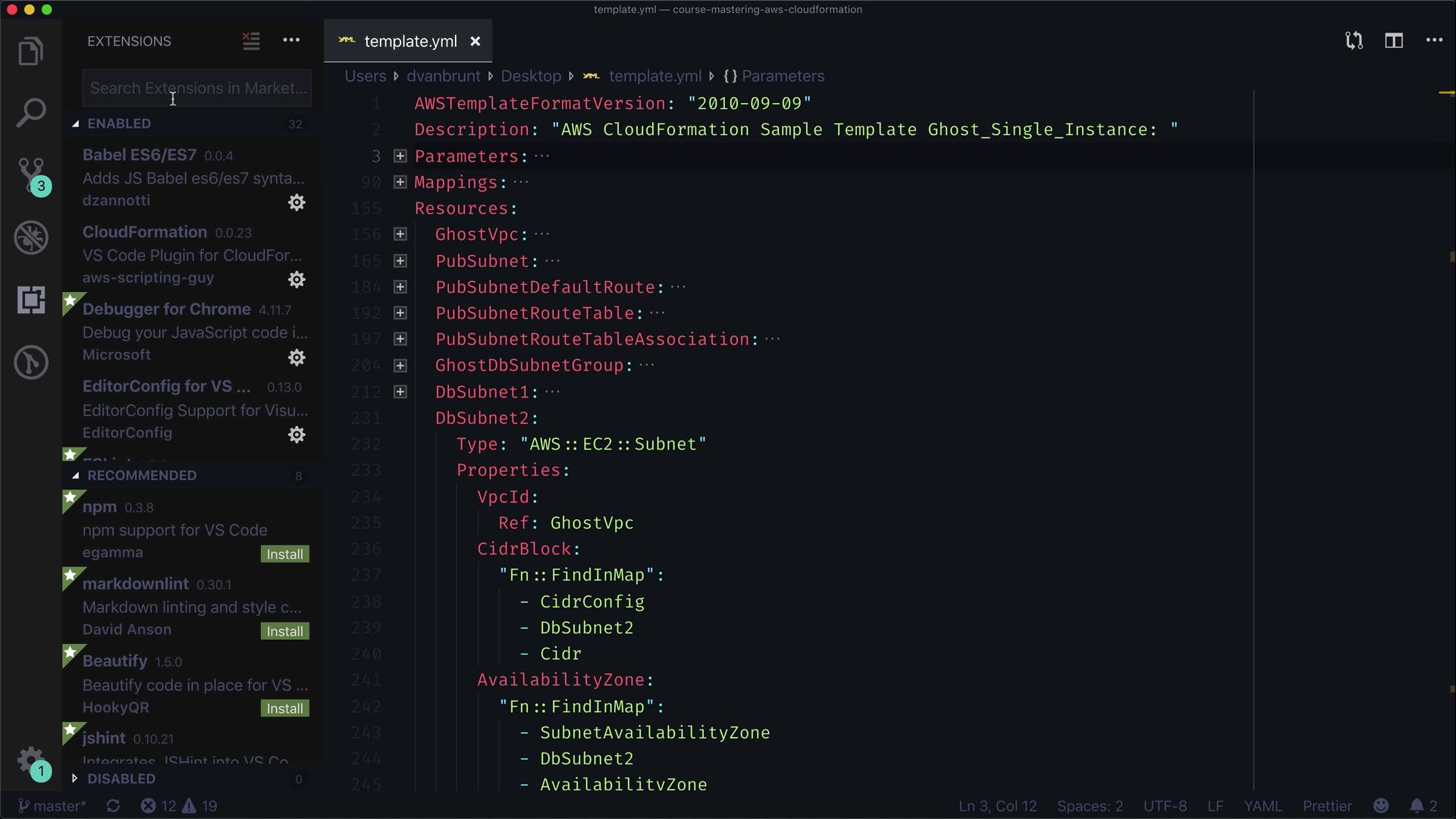Screen dimensions: 1456x819
Task: Click the Search Extensions in Marketplace field
Action: click(x=197, y=89)
